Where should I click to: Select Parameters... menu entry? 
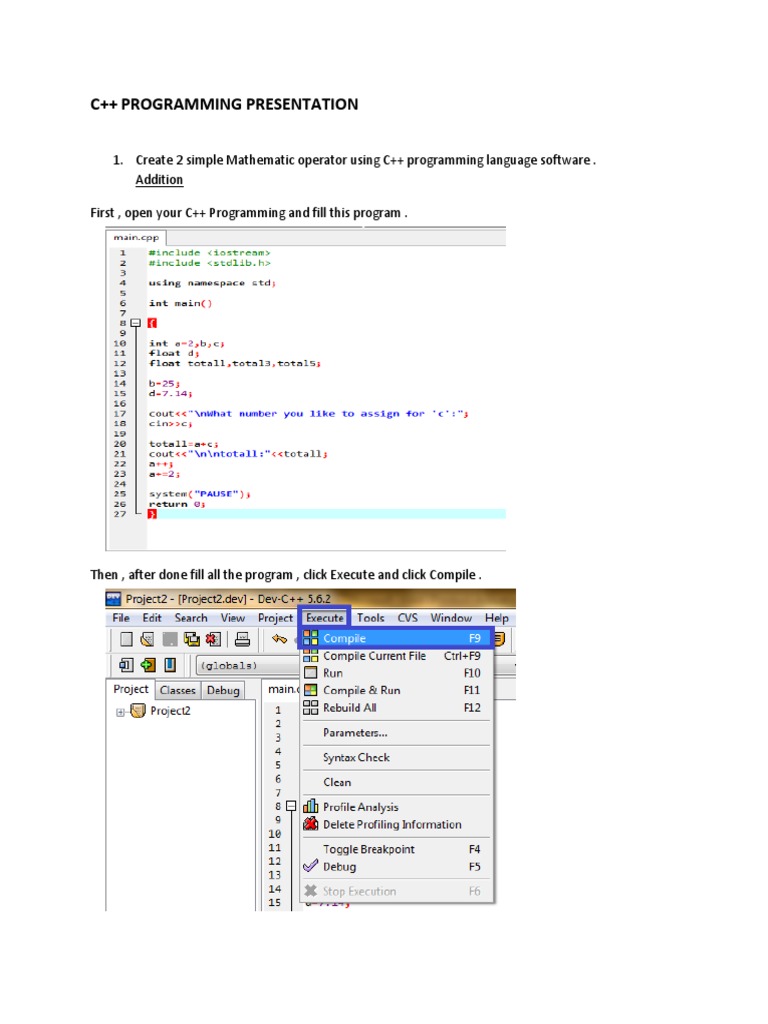tap(396, 733)
